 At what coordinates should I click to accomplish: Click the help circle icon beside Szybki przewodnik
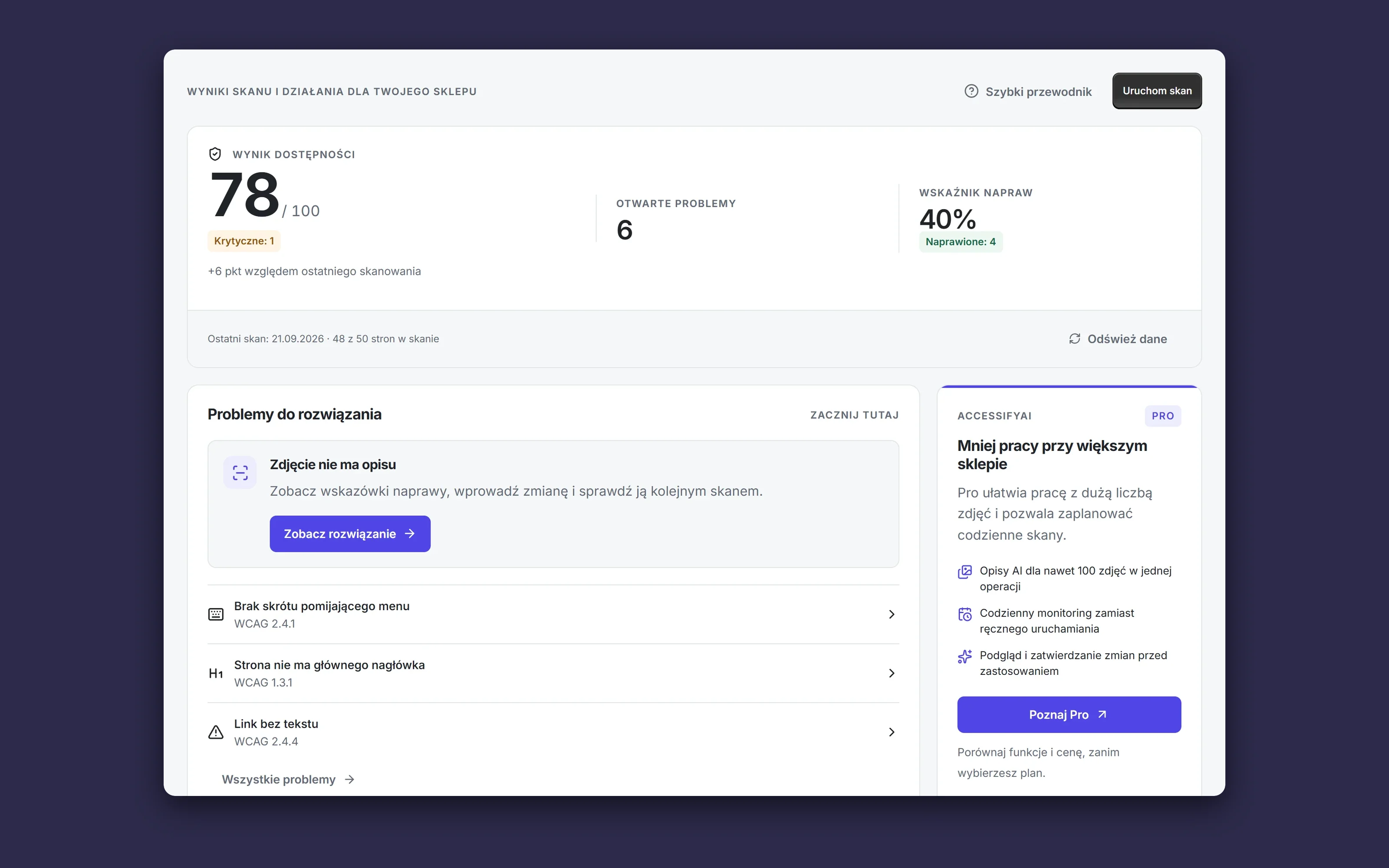971,91
